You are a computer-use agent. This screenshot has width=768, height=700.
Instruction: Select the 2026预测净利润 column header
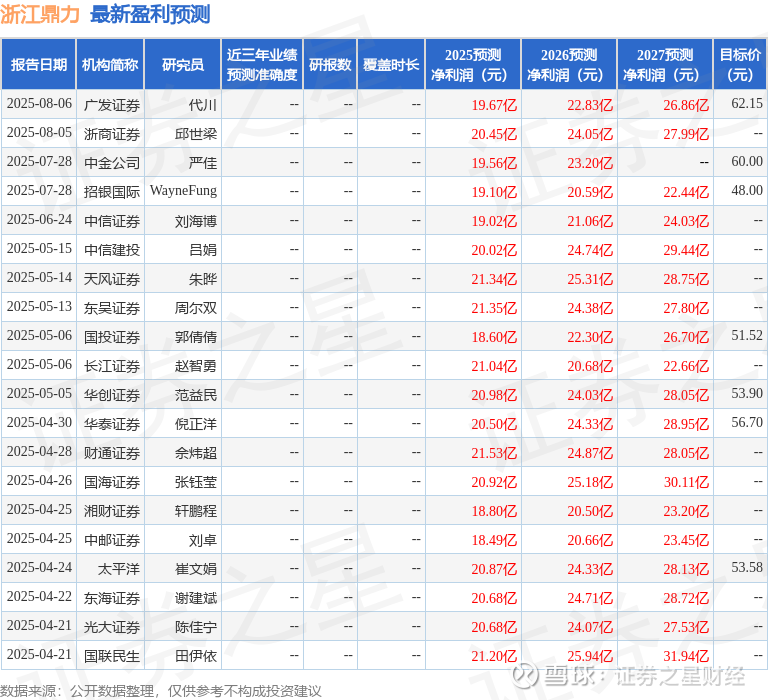569,65
